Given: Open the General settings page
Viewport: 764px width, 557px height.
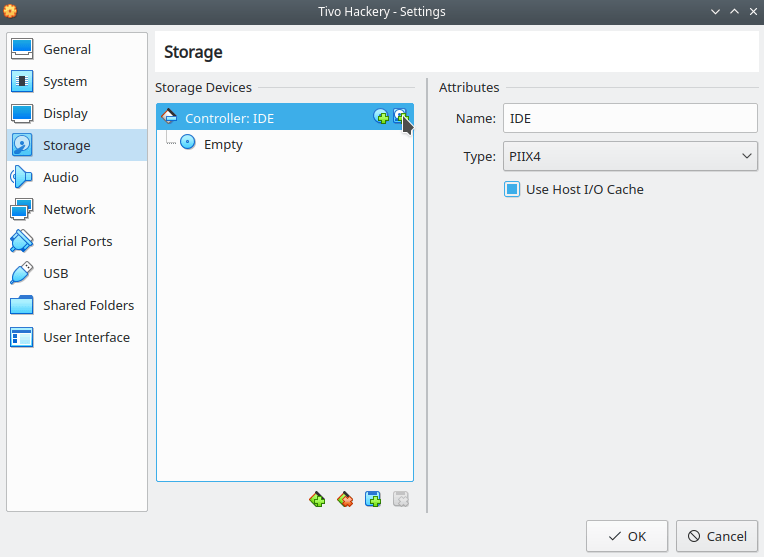Looking at the screenshot, I should 77,49.
